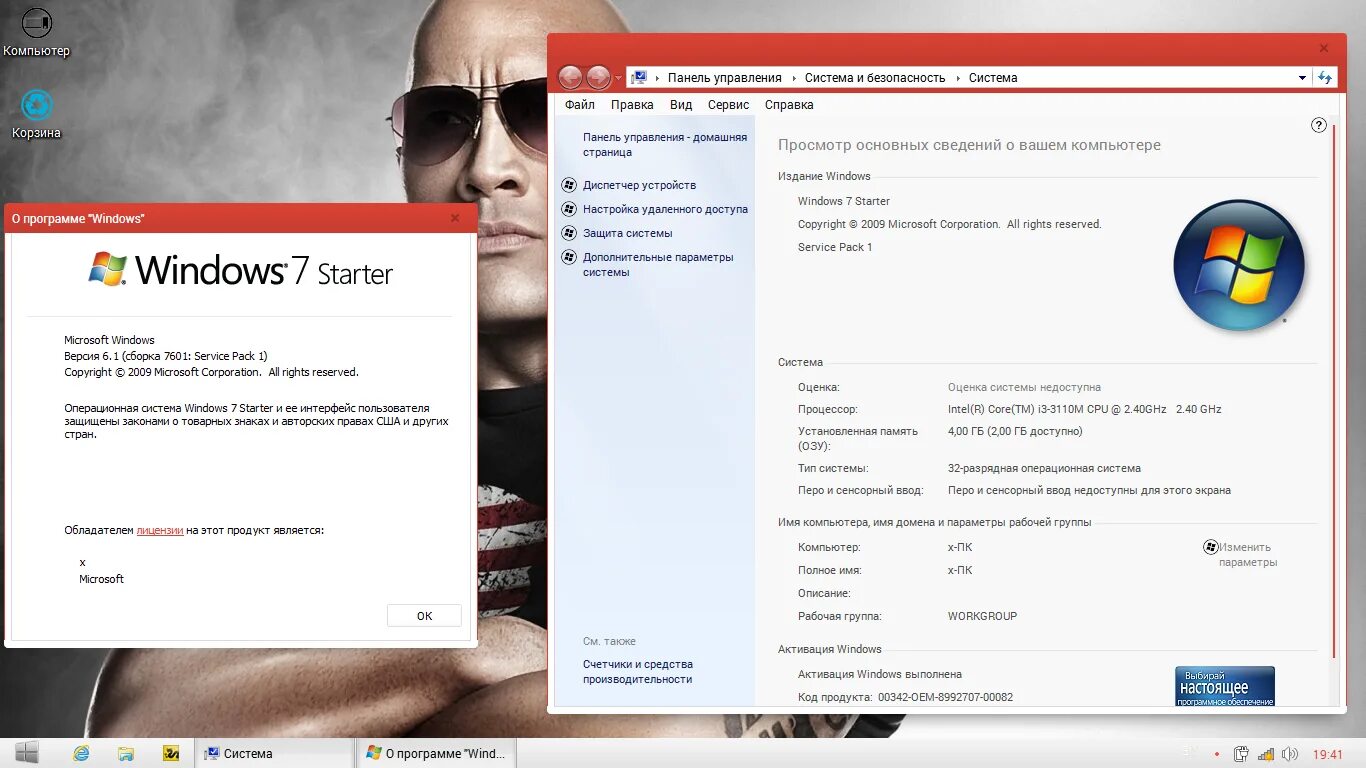Go forward with the navigation arrow
This screenshot has width=1366, height=768.
598,77
